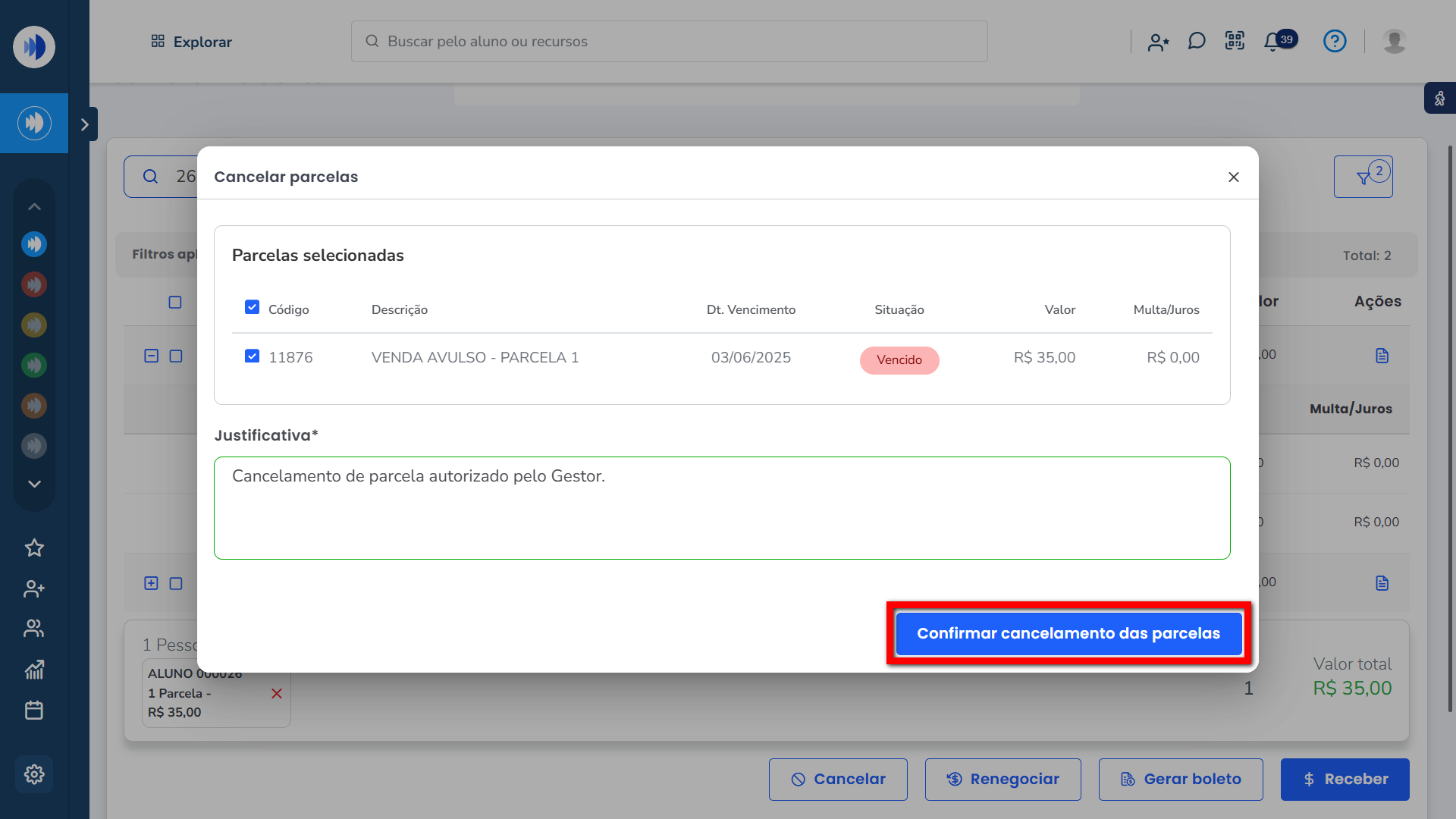1456x819 pixels.
Task: Toggle the select-all Código header checkbox
Action: [x=253, y=307]
